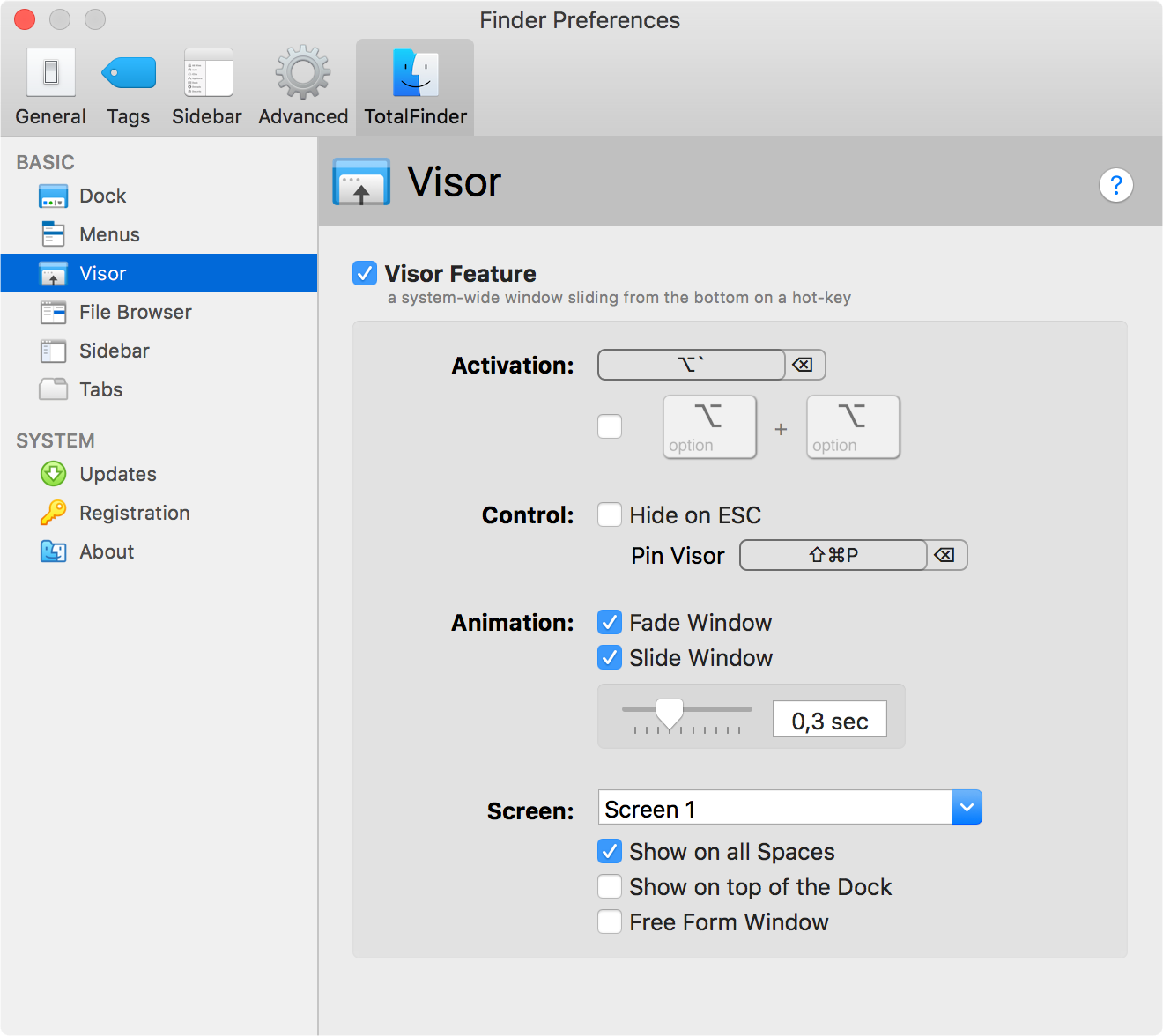Image resolution: width=1163 pixels, height=1036 pixels.
Task: Expand the Screen dropdown arrow
Action: tap(967, 808)
